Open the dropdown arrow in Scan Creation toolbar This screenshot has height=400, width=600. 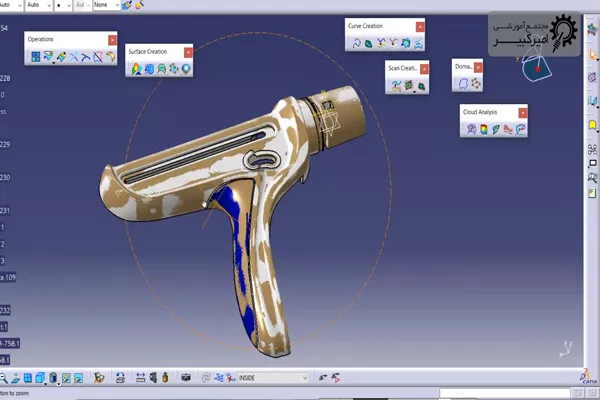click(x=414, y=92)
